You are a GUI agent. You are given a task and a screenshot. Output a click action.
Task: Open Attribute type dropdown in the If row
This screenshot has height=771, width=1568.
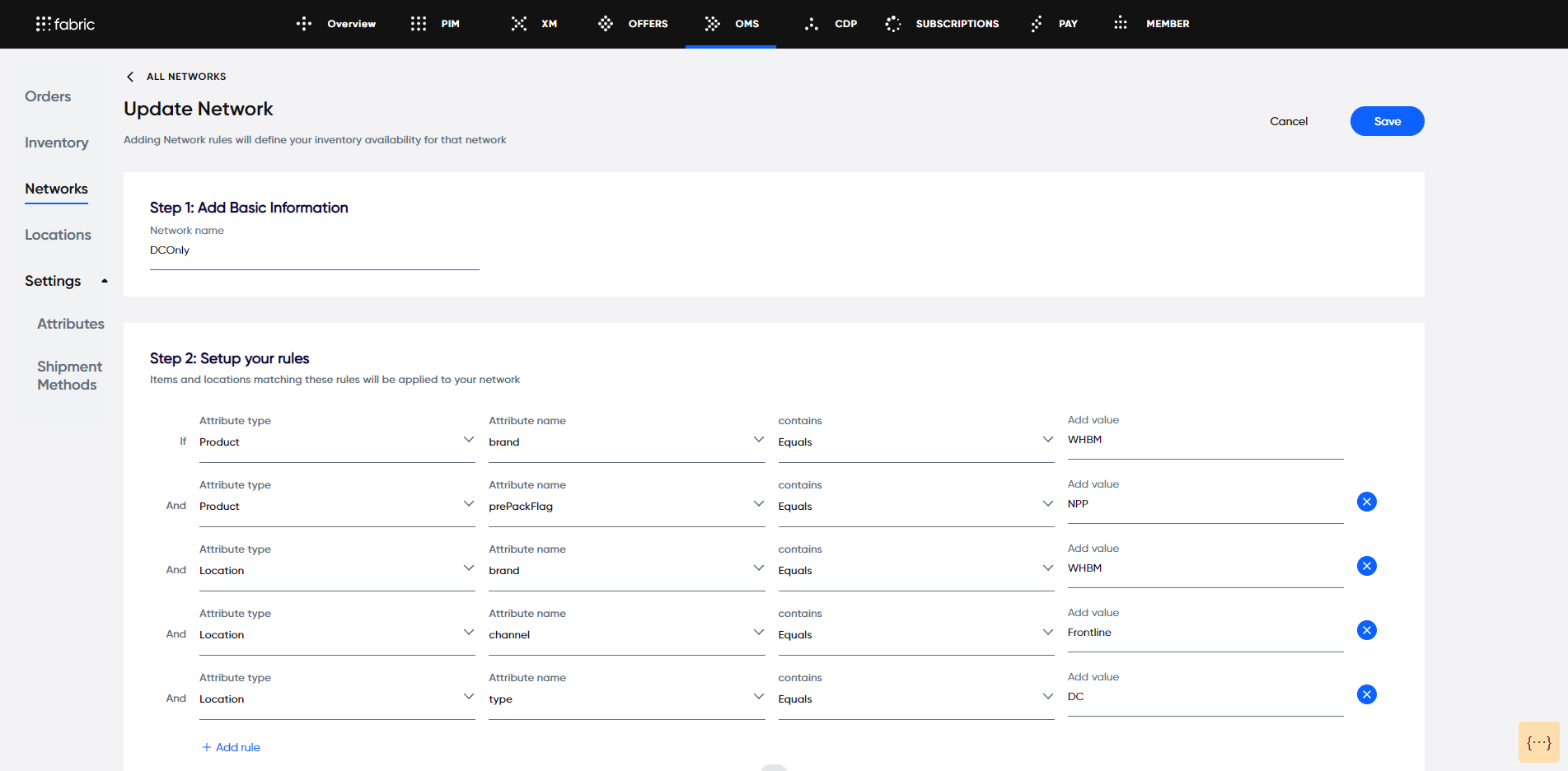pyautogui.click(x=337, y=442)
